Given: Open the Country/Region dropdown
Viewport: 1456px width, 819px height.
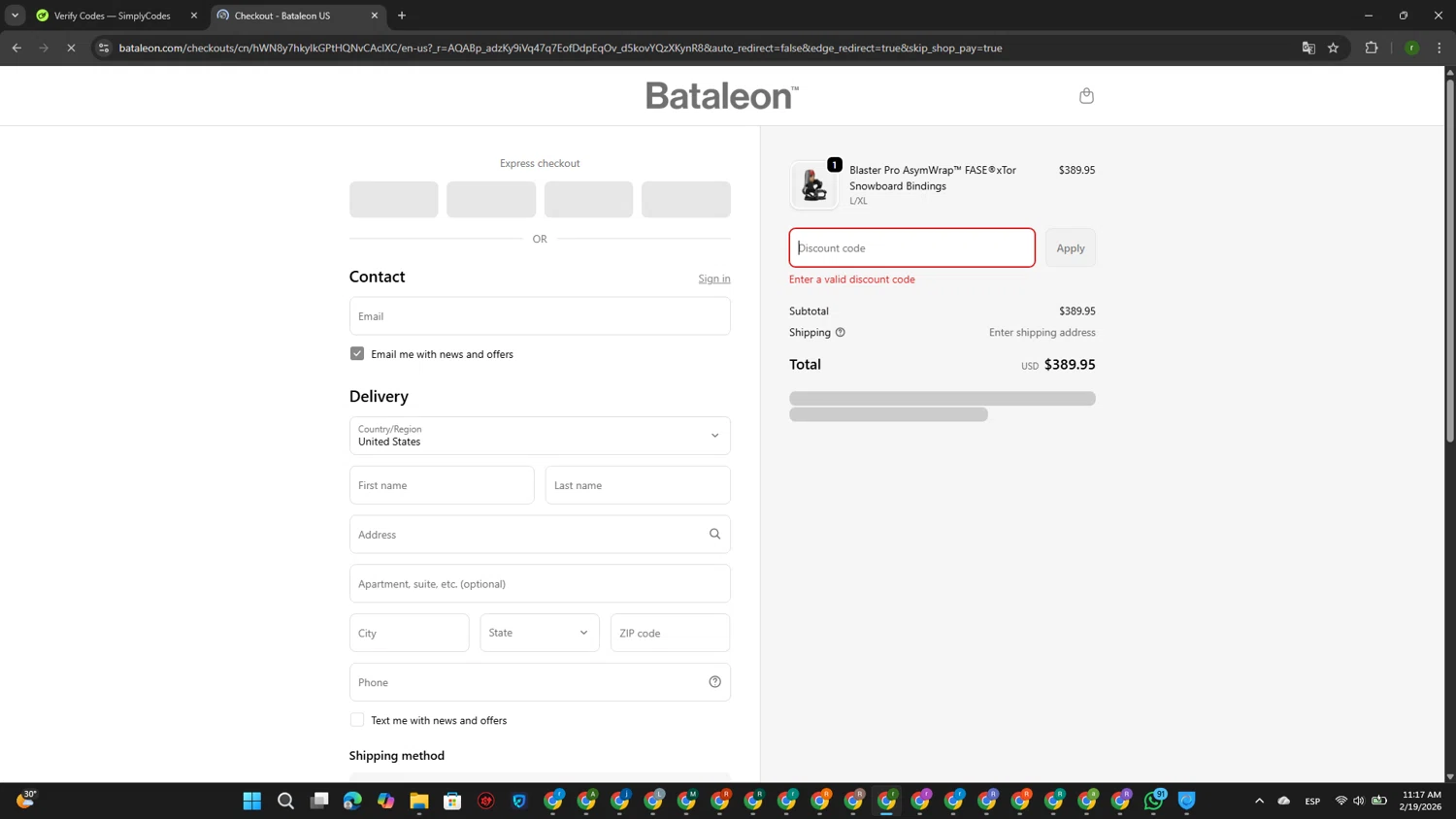Looking at the screenshot, I should pyautogui.click(x=540, y=436).
